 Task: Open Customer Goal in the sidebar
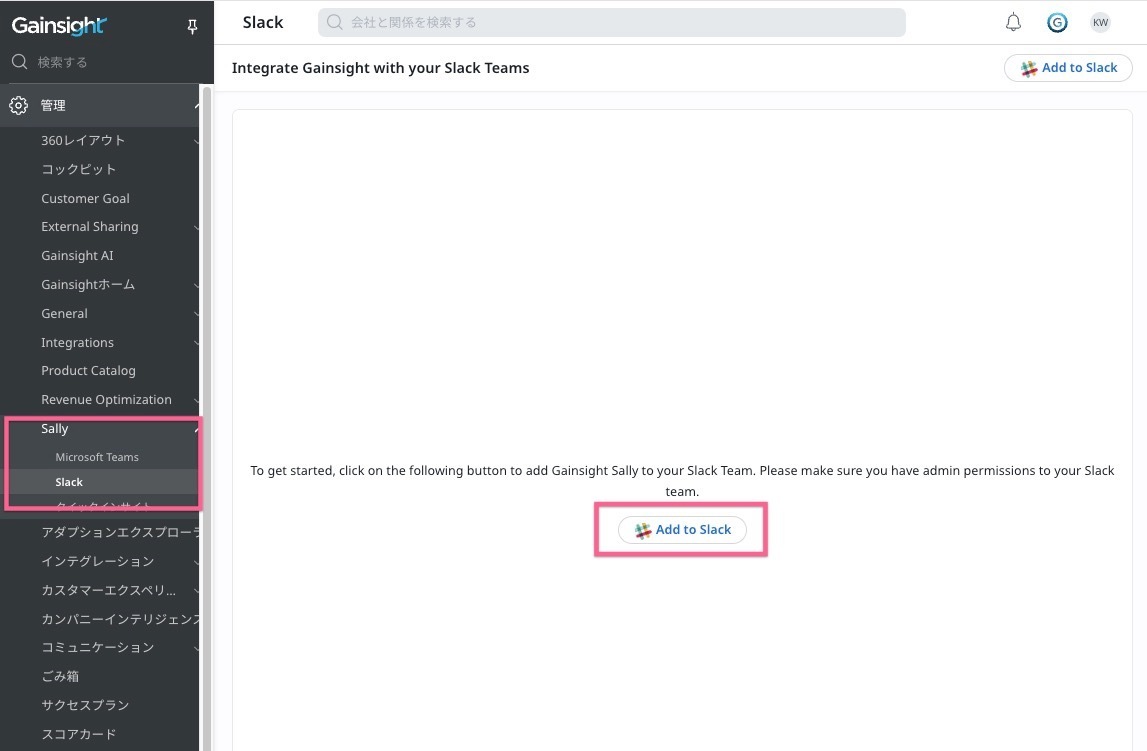pos(85,198)
